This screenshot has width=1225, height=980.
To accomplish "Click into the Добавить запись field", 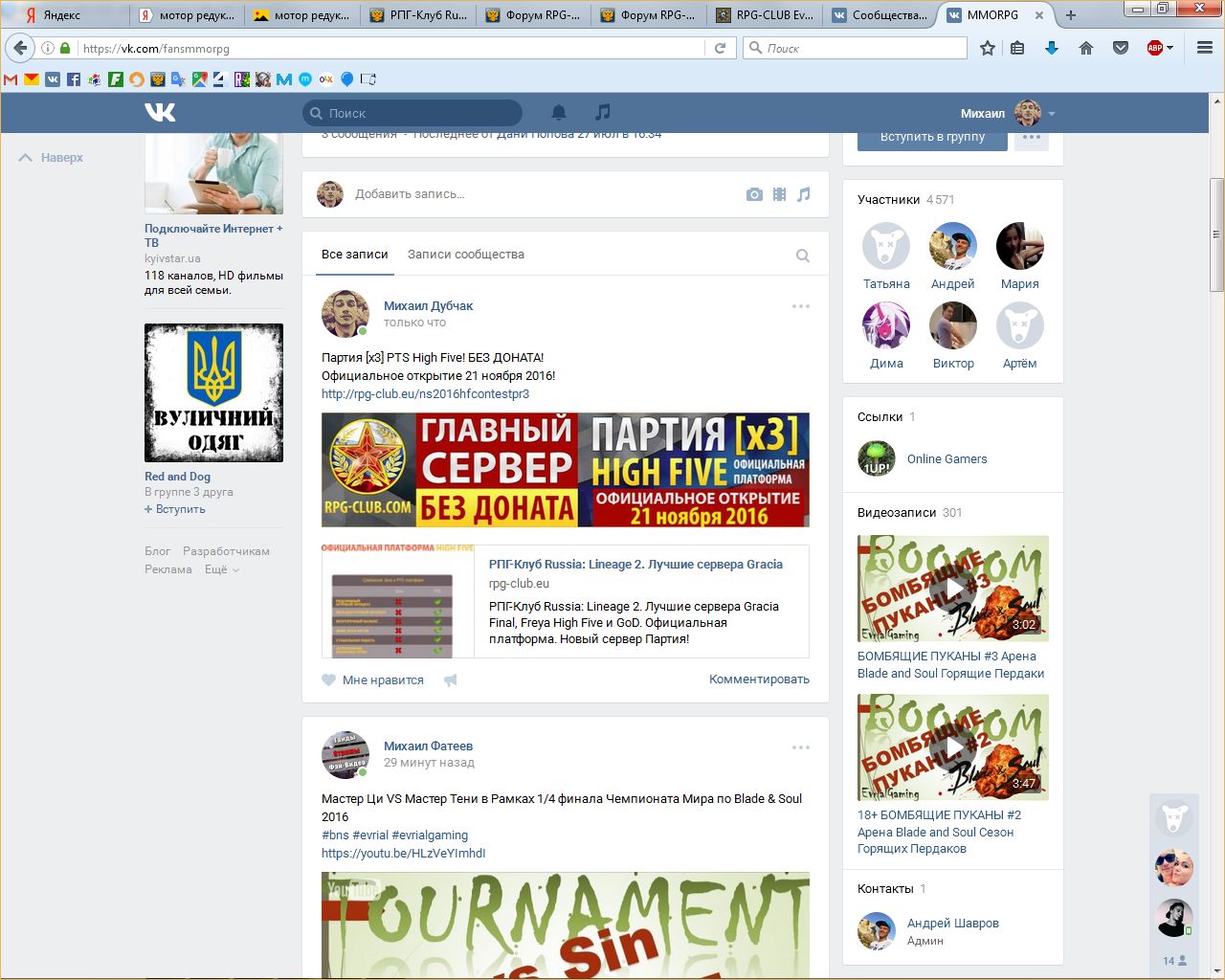I will 546,194.
